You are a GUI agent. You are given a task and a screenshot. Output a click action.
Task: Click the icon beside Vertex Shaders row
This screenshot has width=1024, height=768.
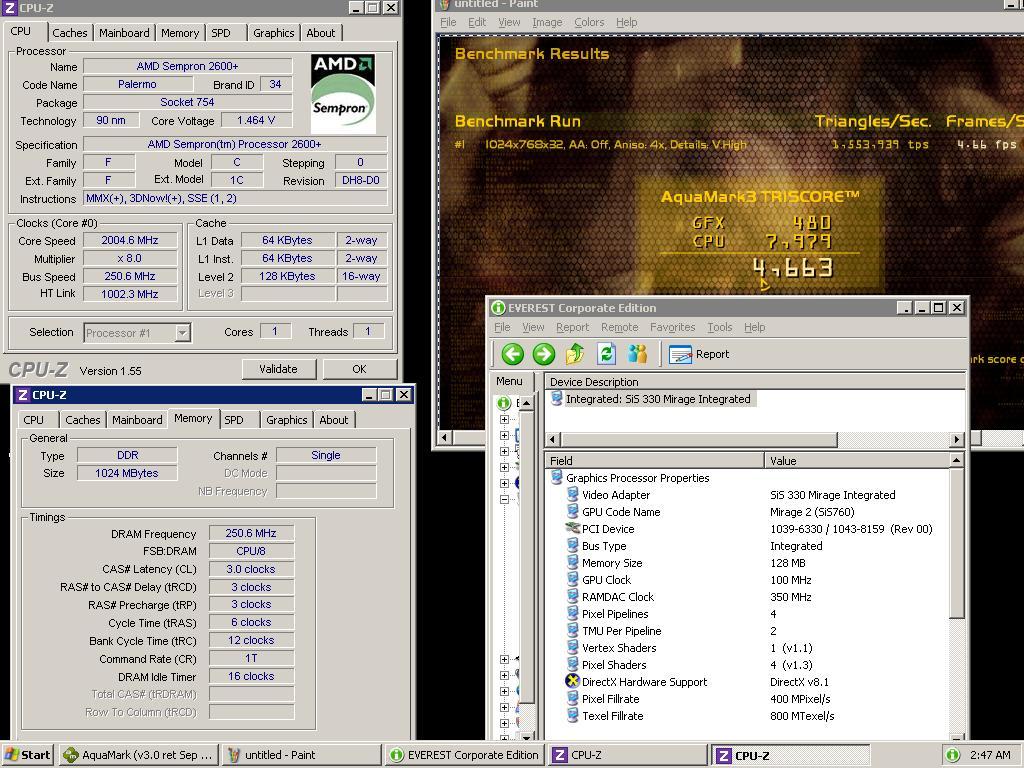[573, 647]
